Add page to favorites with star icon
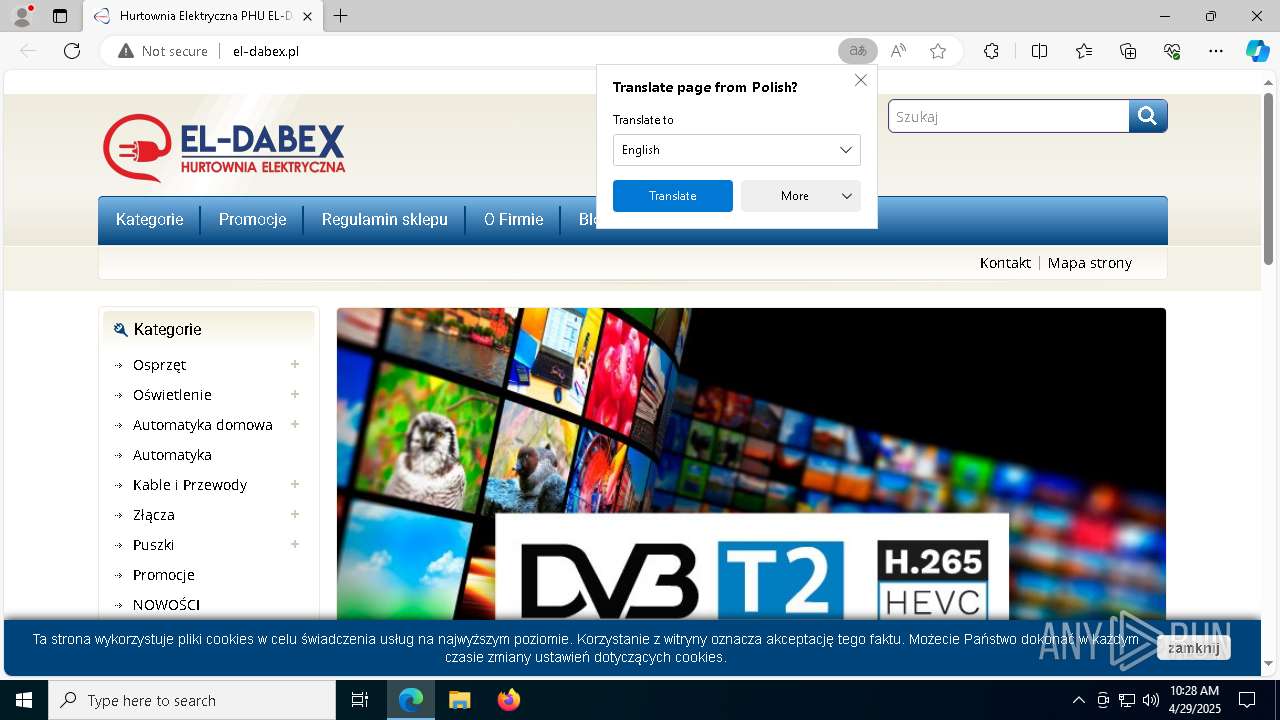The height and width of the screenshot is (720, 1280). 937,51
